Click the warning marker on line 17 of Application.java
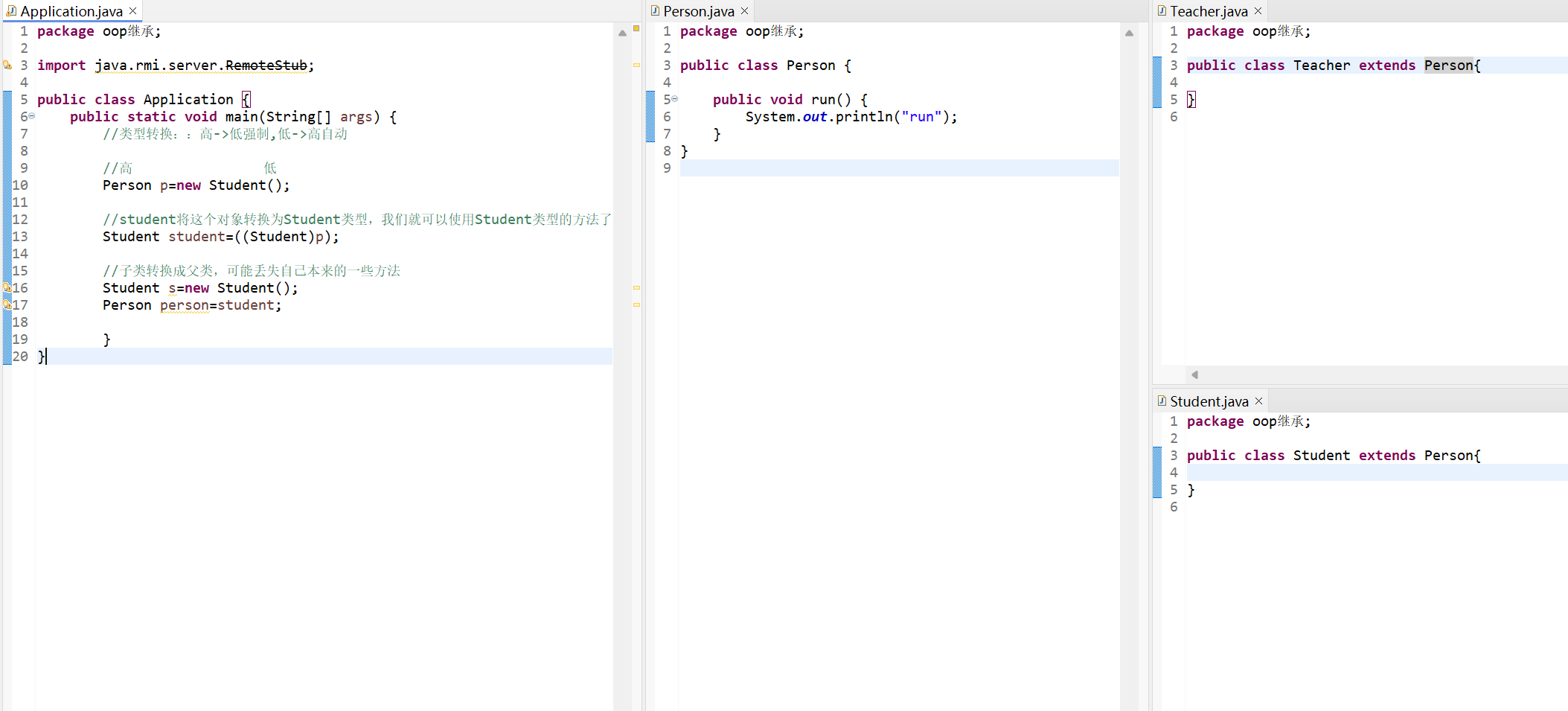1568x711 pixels. pyautogui.click(x=7, y=305)
